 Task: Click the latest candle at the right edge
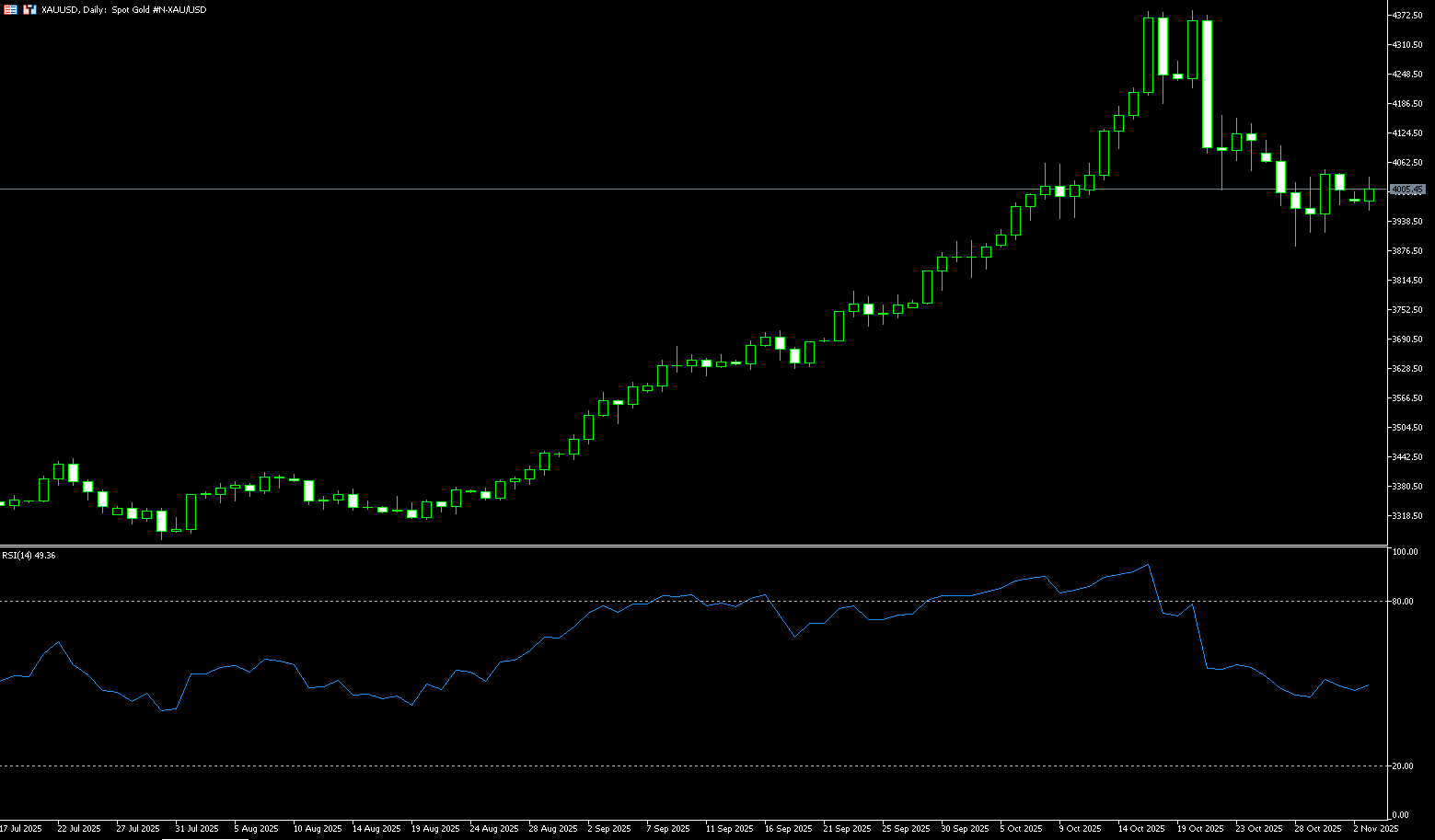click(x=1369, y=194)
